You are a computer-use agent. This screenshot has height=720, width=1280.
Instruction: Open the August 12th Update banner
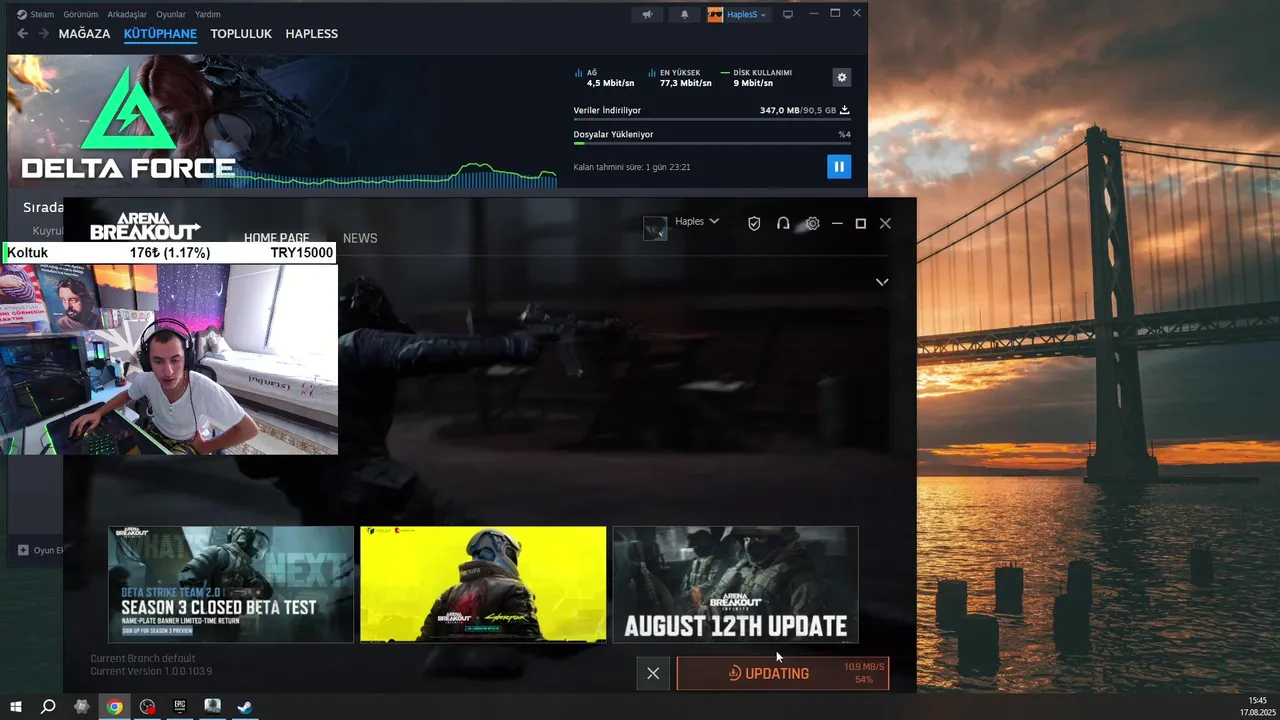click(x=735, y=584)
